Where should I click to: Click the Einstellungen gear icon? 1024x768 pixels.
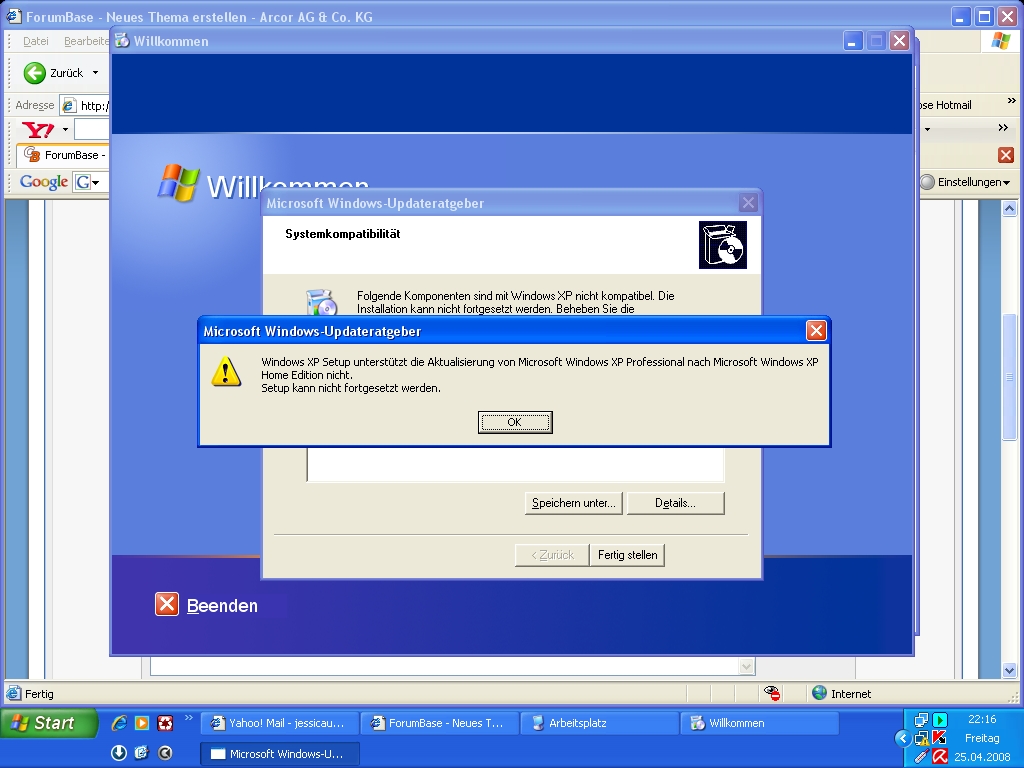click(927, 182)
